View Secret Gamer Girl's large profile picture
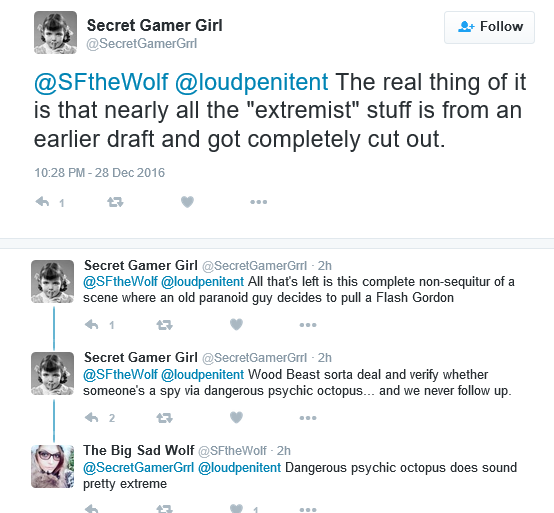 55,33
